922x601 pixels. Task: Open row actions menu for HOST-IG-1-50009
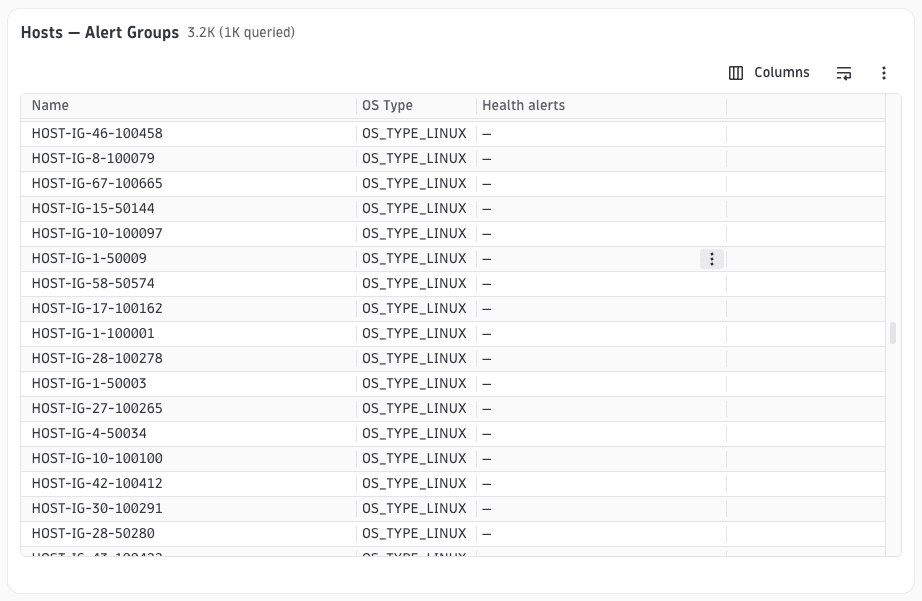click(711, 259)
